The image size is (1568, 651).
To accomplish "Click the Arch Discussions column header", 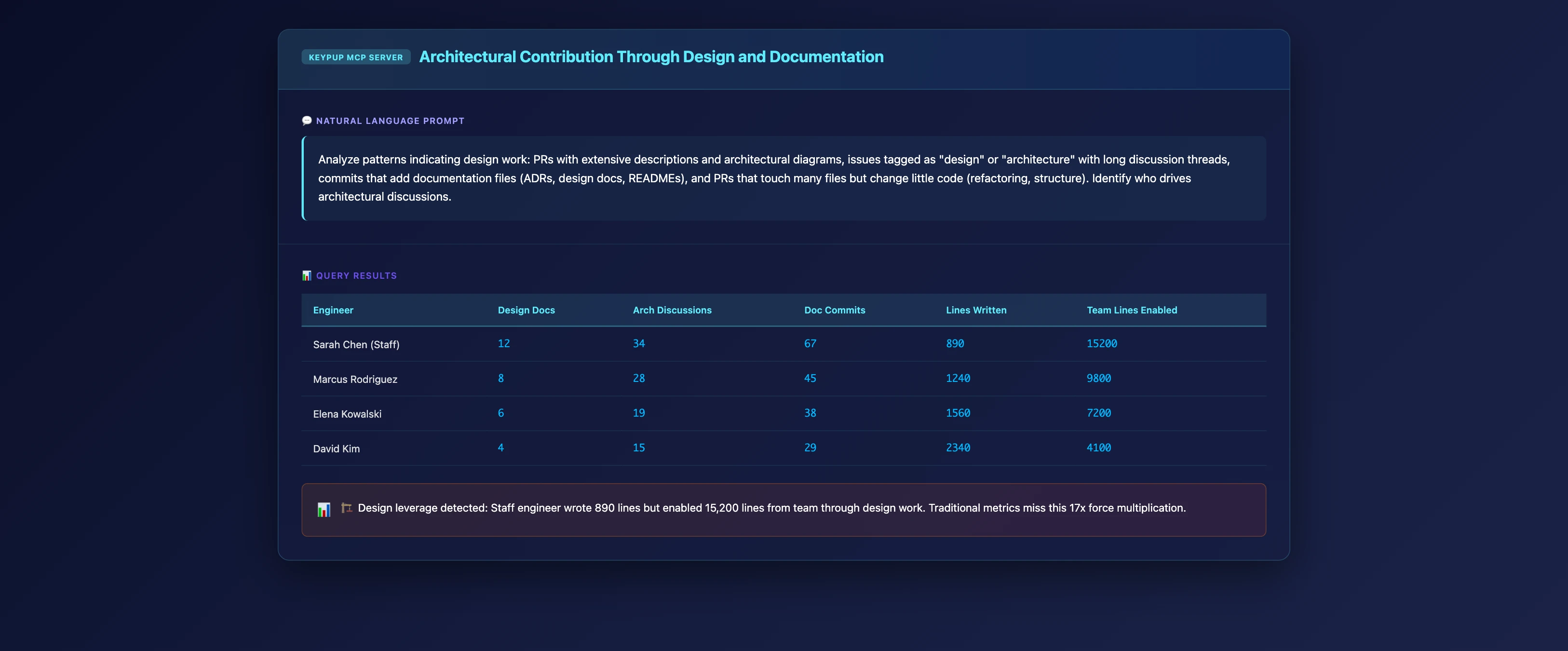I will click(672, 310).
